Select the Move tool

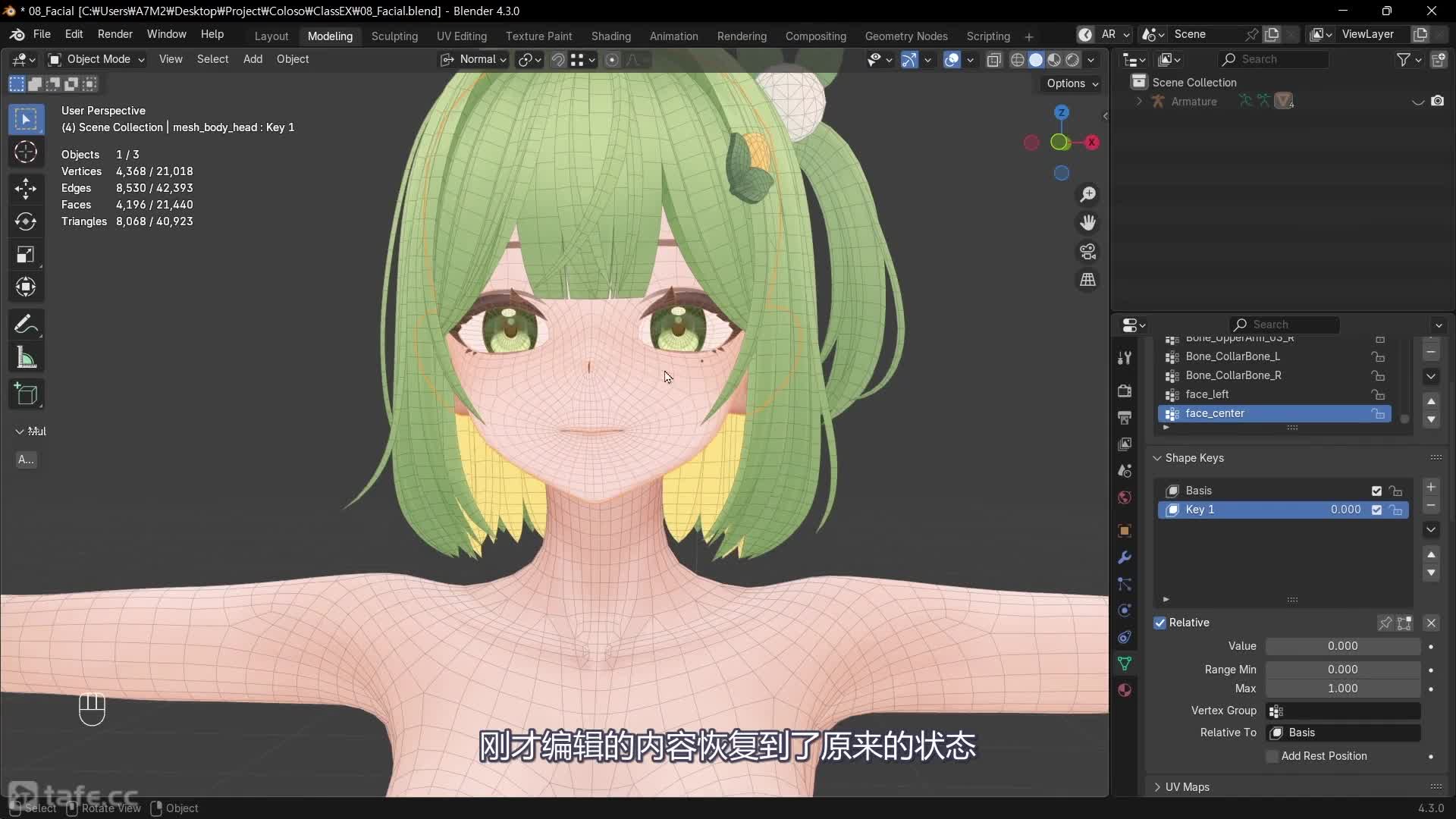click(x=26, y=188)
